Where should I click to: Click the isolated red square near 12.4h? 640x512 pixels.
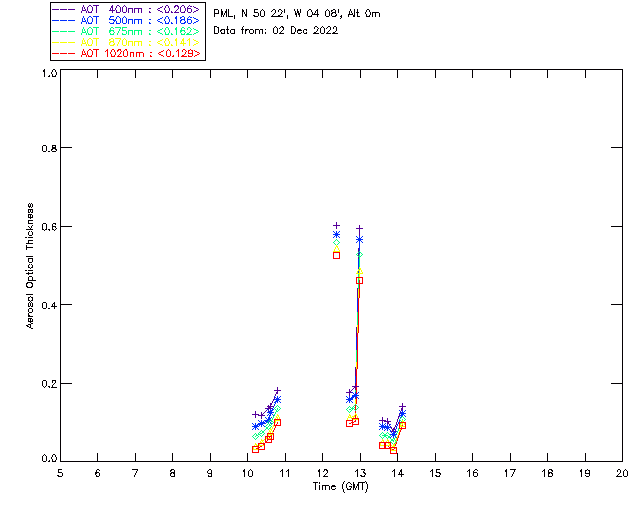click(336, 255)
